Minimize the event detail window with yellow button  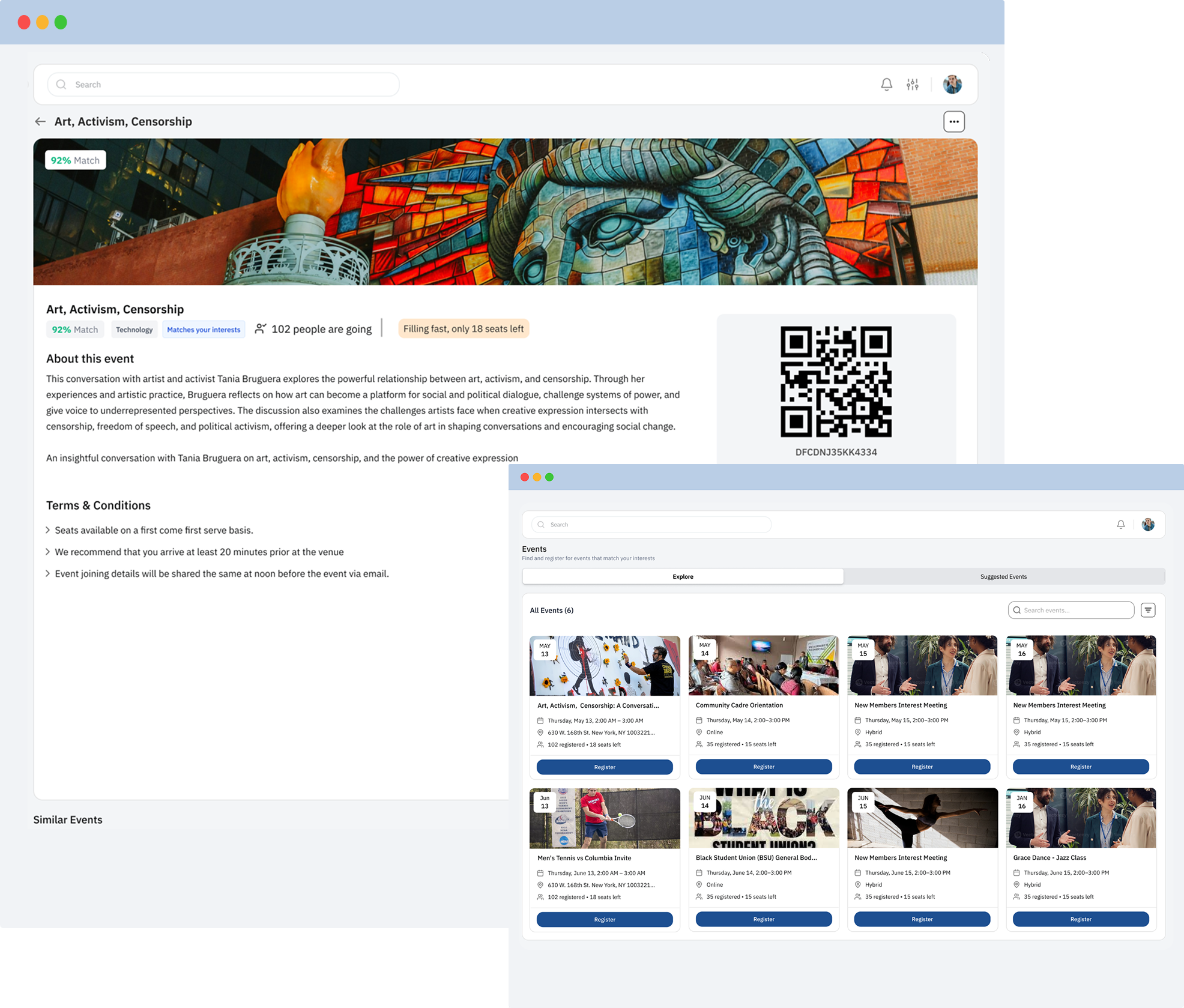tap(42, 22)
